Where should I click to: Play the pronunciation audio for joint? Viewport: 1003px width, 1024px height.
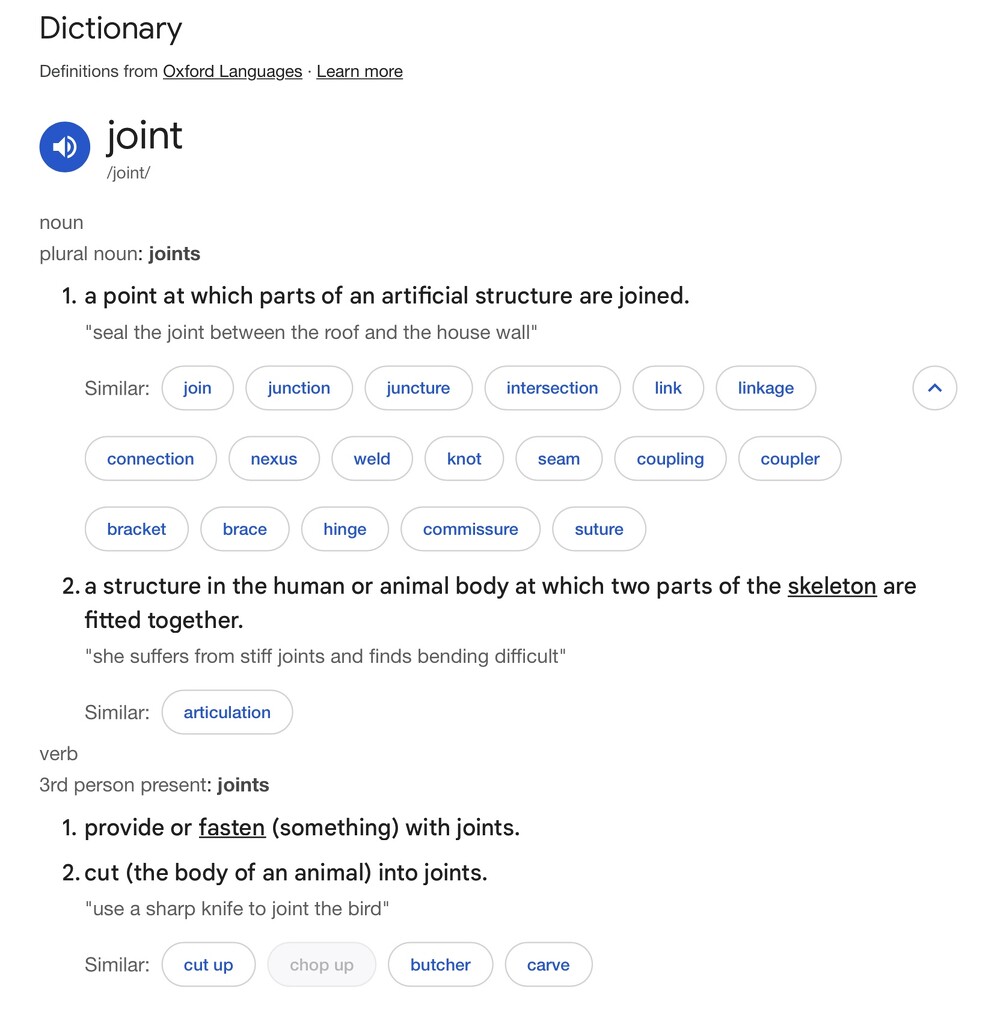point(65,147)
